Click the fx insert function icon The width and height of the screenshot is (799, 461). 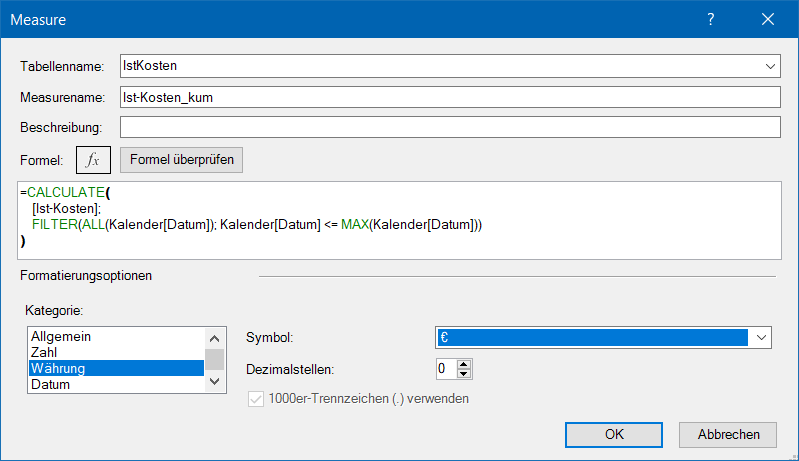(94, 160)
